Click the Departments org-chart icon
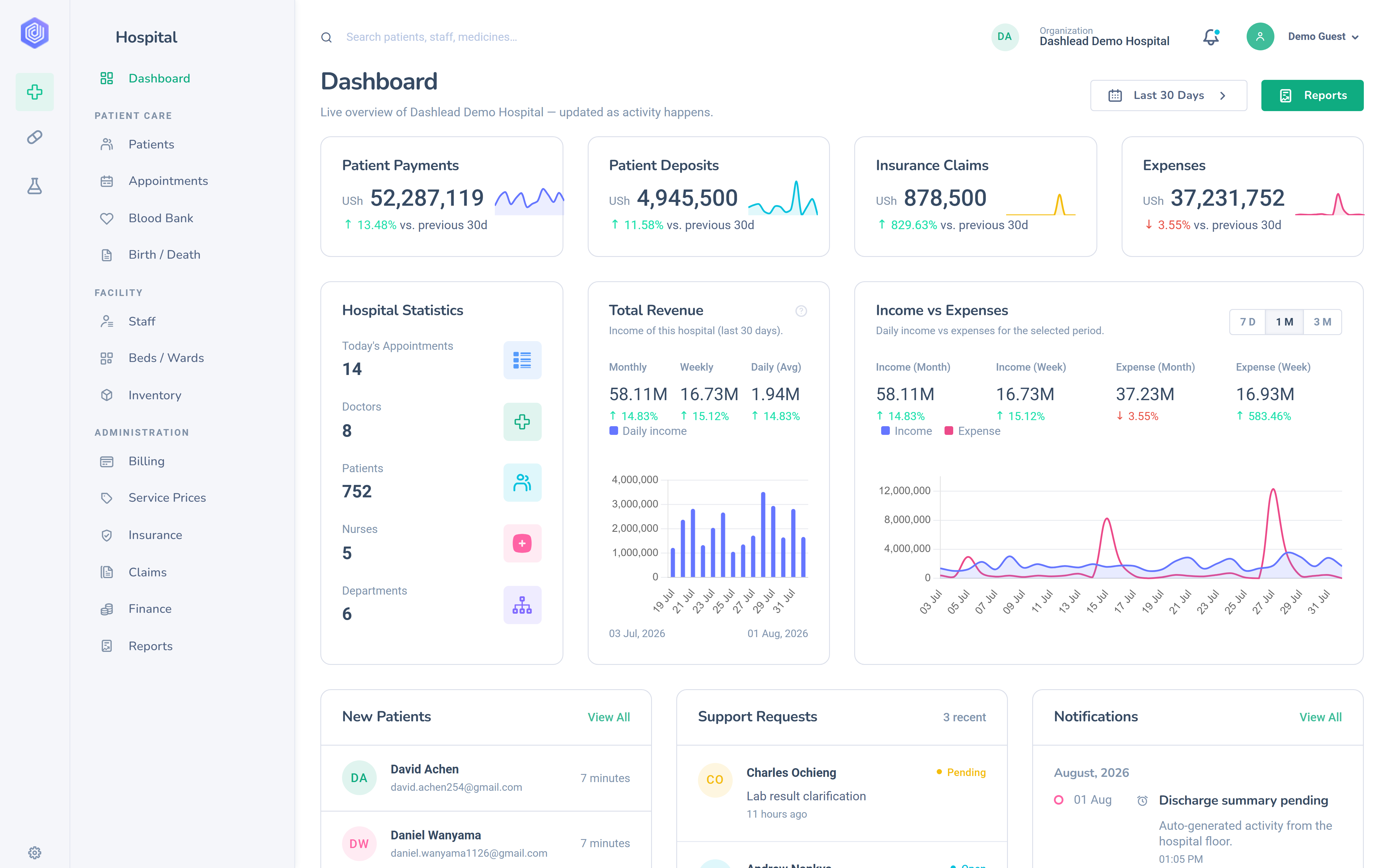The width and height of the screenshot is (1389, 868). [522, 605]
